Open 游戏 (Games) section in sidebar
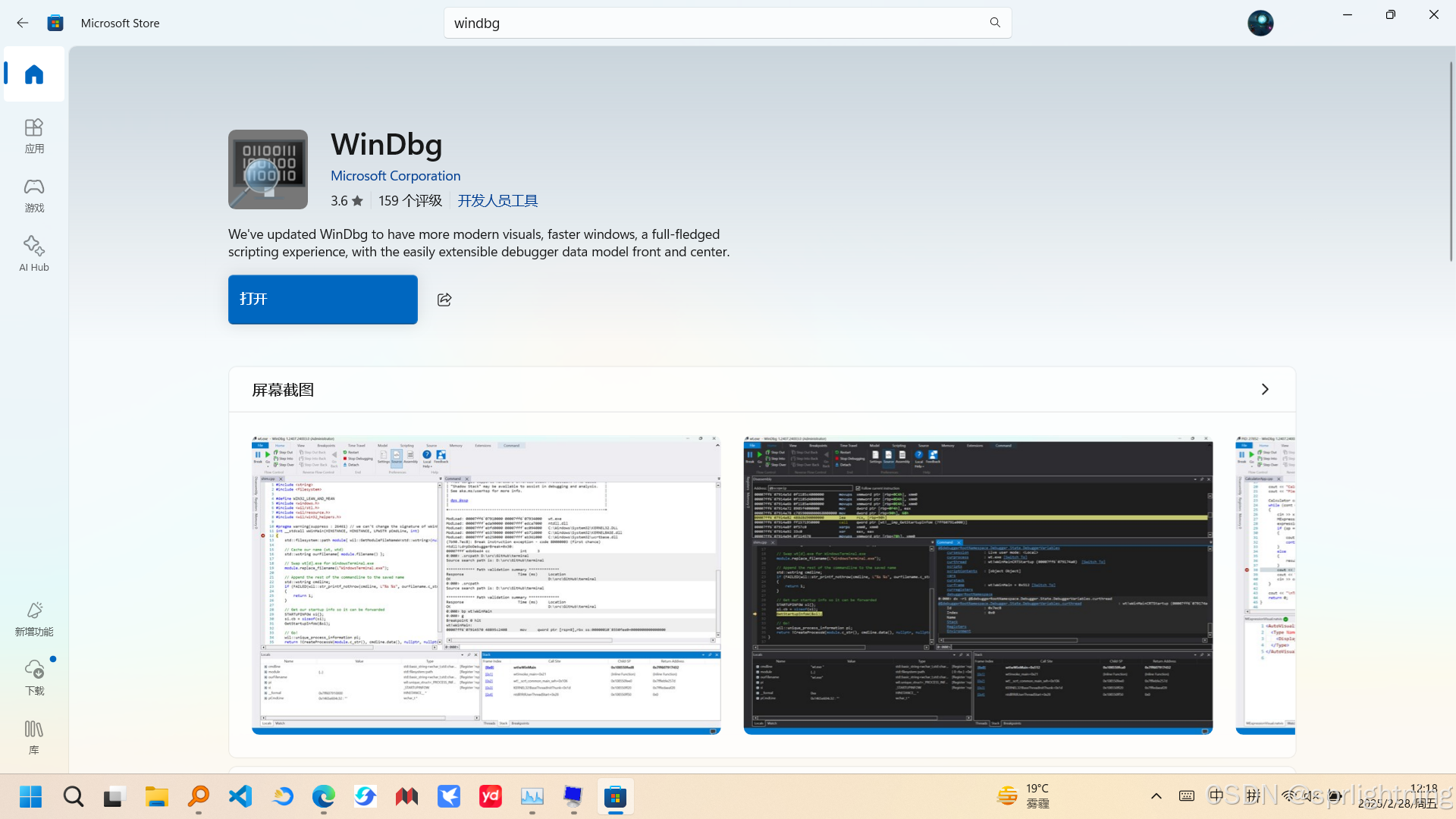 coord(34,195)
